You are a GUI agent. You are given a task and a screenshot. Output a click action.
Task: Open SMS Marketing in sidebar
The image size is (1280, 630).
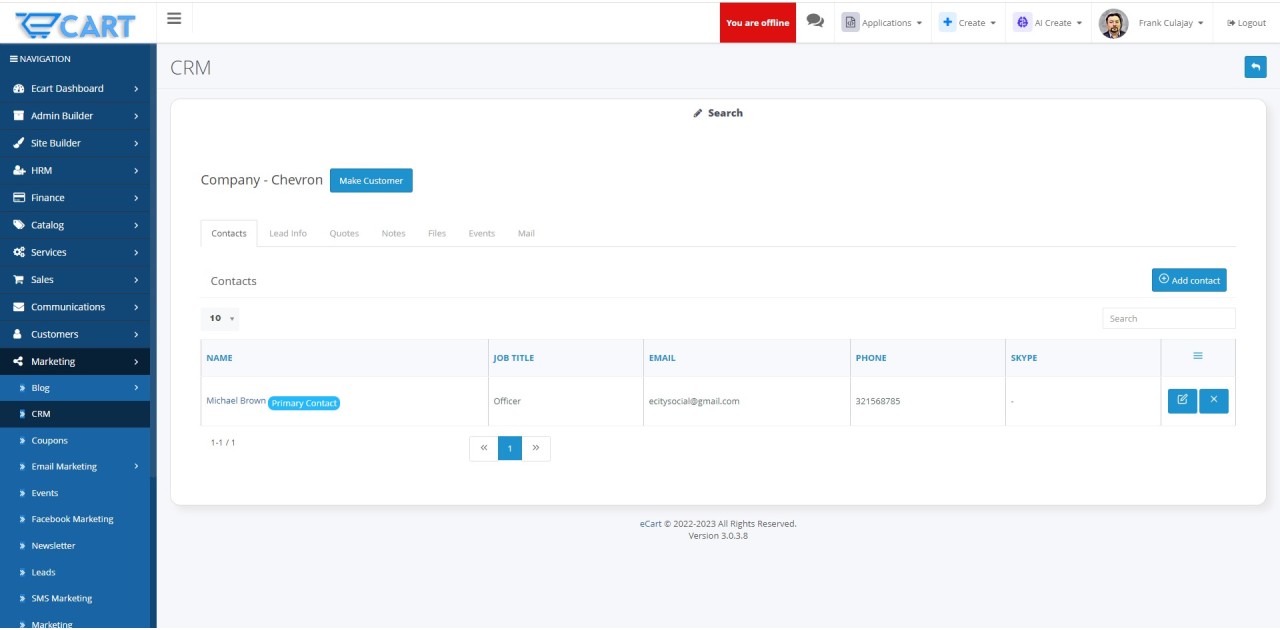(75, 599)
